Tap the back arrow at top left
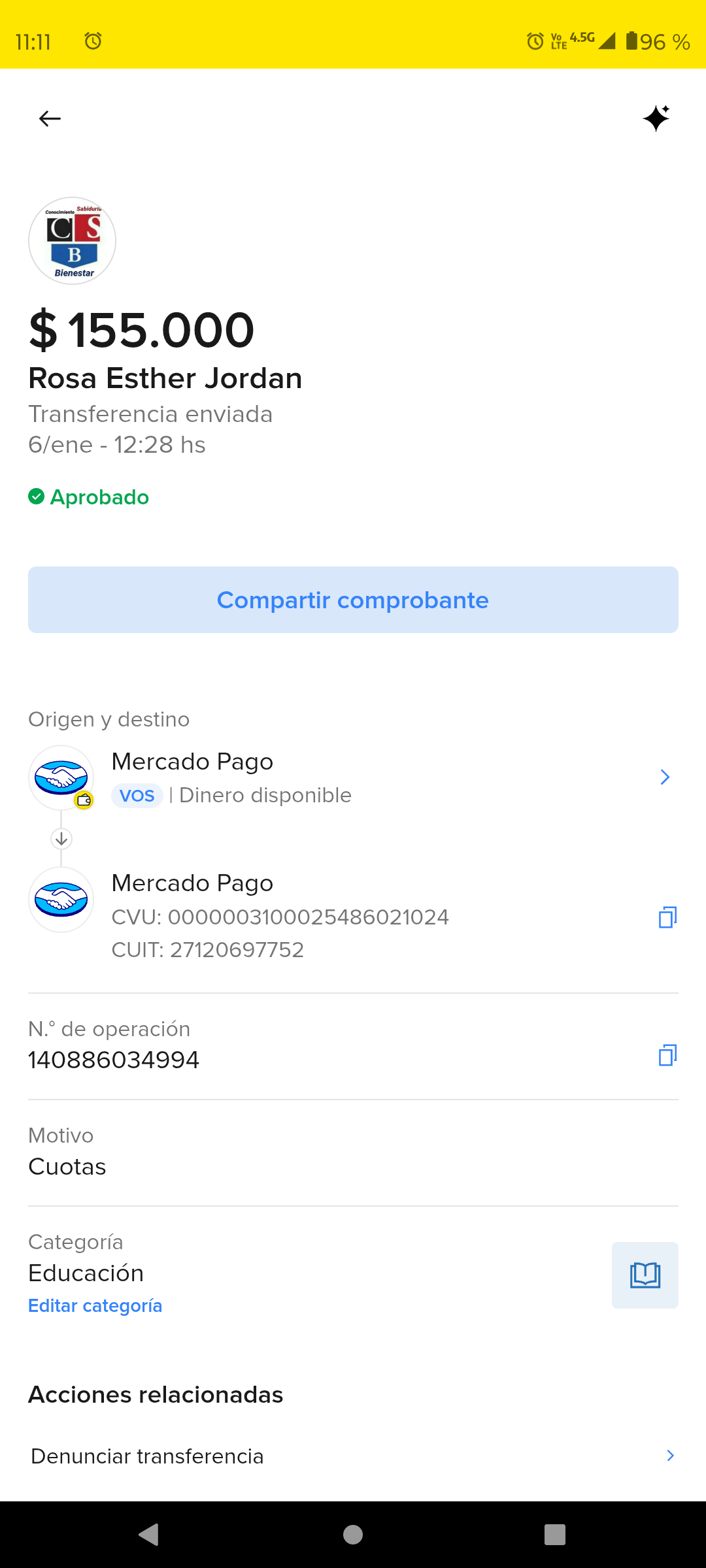Image resolution: width=706 pixels, height=1568 pixels. click(50, 119)
